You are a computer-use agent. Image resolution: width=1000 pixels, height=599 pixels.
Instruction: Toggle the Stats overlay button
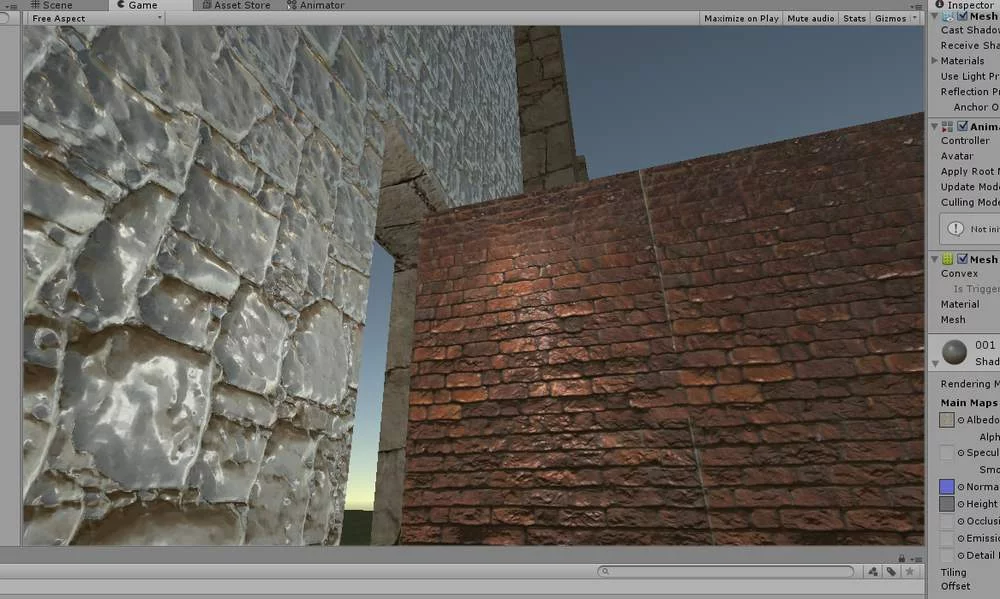[x=855, y=18]
